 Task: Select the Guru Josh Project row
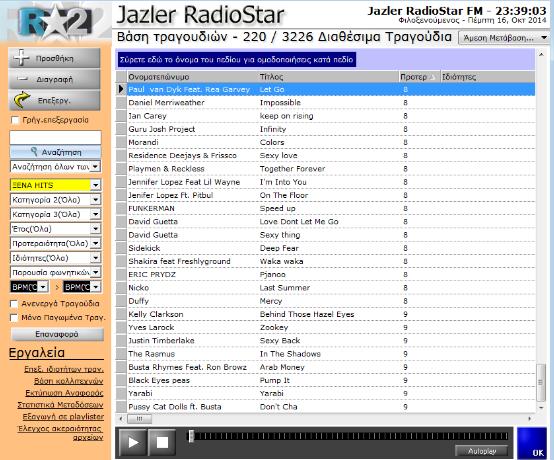(x=325, y=129)
